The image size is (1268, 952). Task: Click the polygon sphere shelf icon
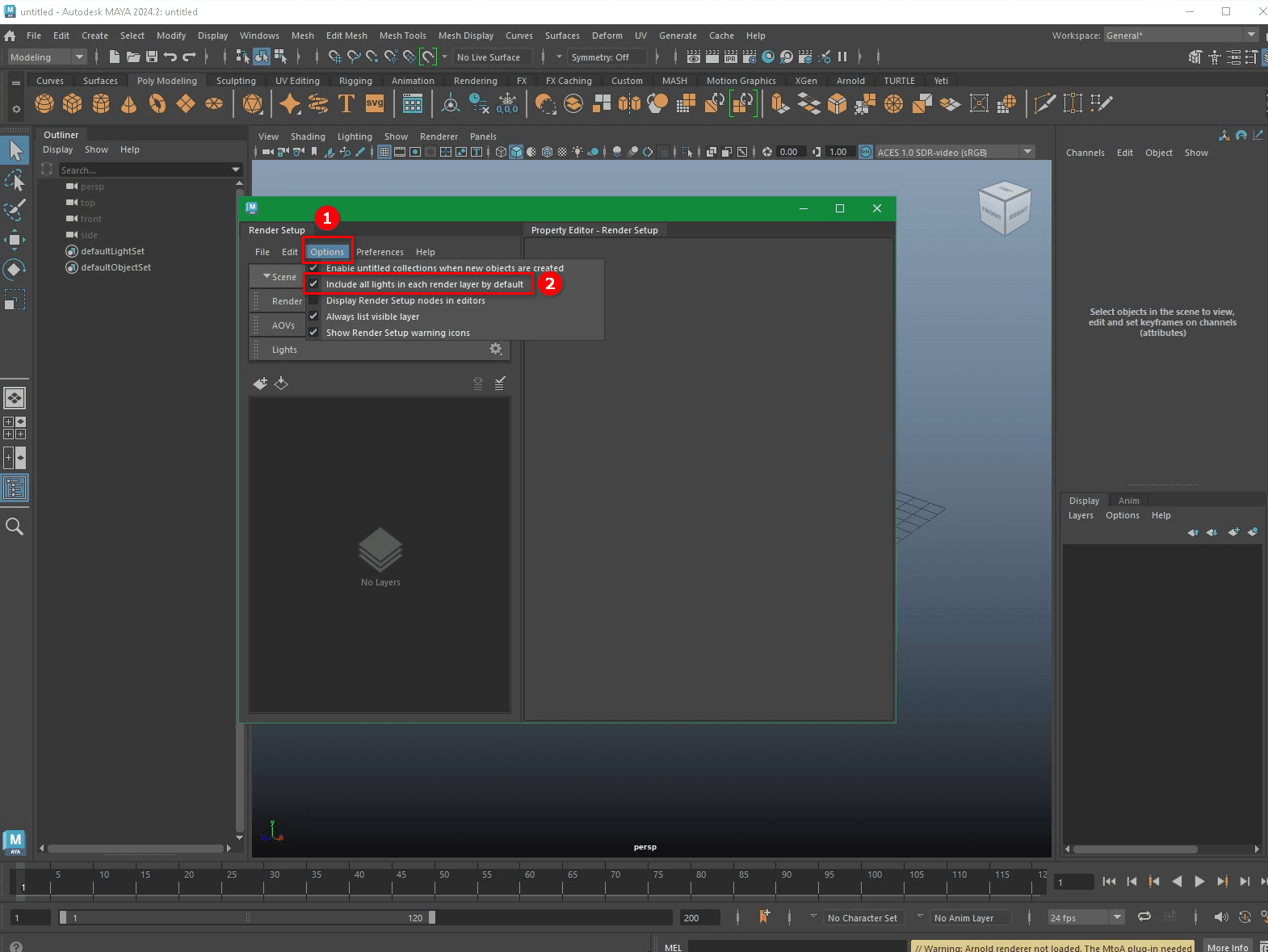point(44,103)
